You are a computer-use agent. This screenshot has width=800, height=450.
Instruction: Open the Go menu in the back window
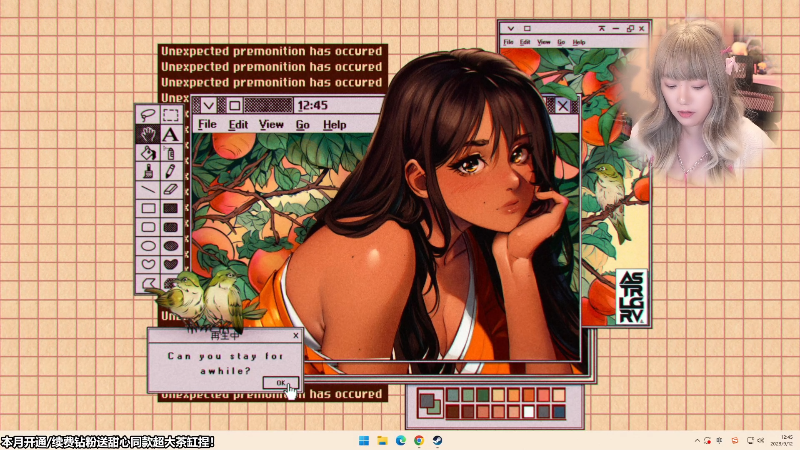tap(561, 42)
